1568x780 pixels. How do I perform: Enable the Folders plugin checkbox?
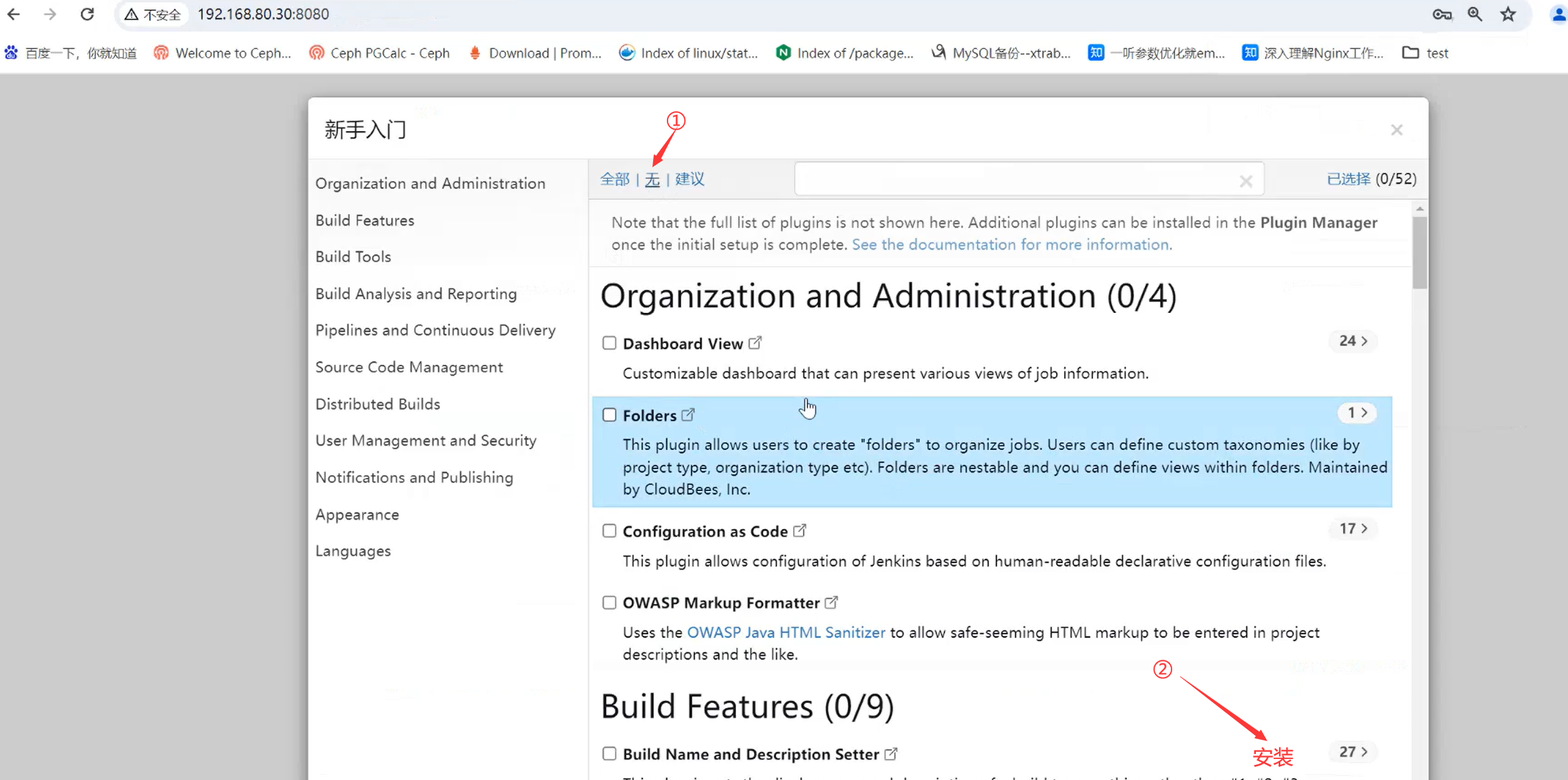[609, 415]
